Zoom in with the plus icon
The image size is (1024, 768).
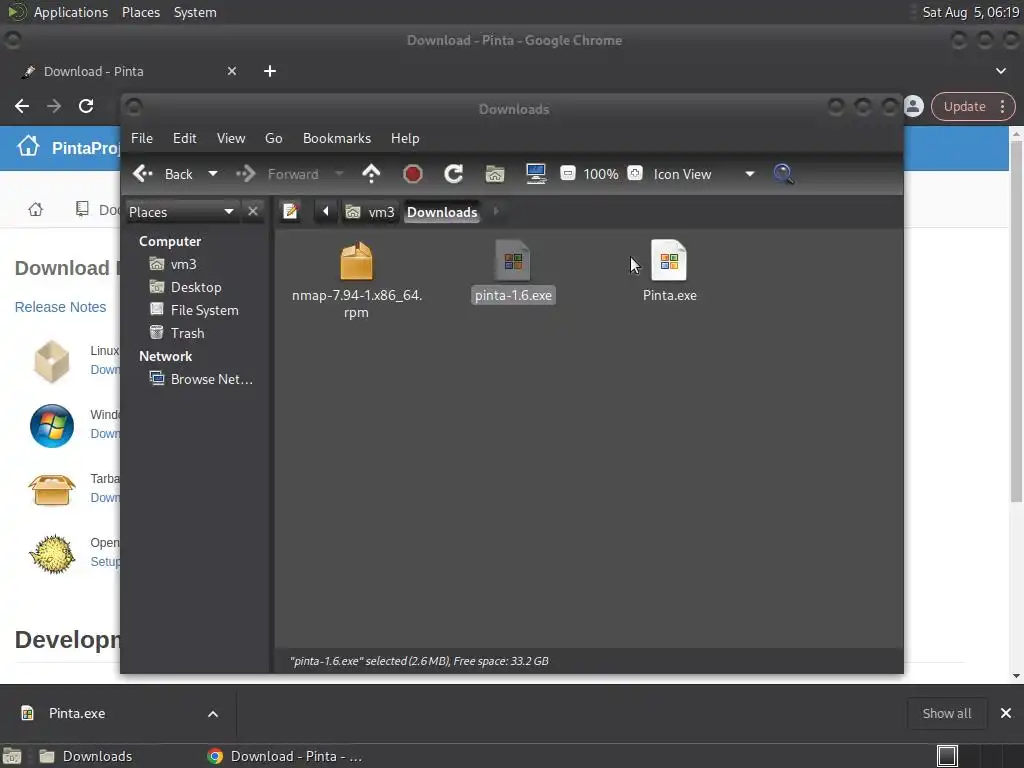click(635, 174)
